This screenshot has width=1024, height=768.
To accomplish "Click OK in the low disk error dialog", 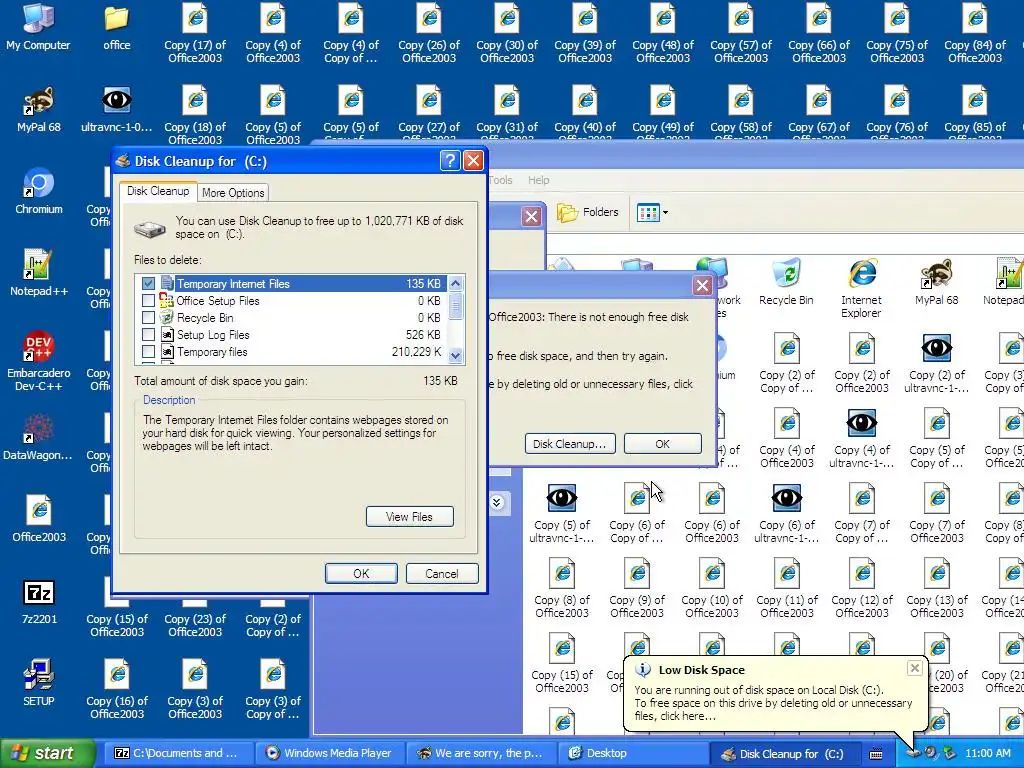I will (662, 443).
